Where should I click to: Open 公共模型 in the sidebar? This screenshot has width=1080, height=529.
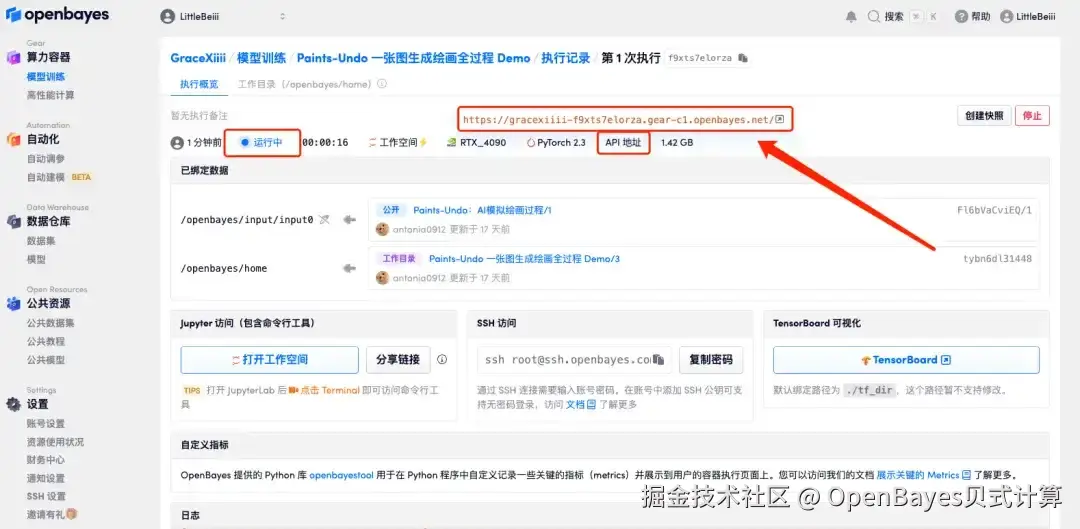pyautogui.click(x=46, y=360)
